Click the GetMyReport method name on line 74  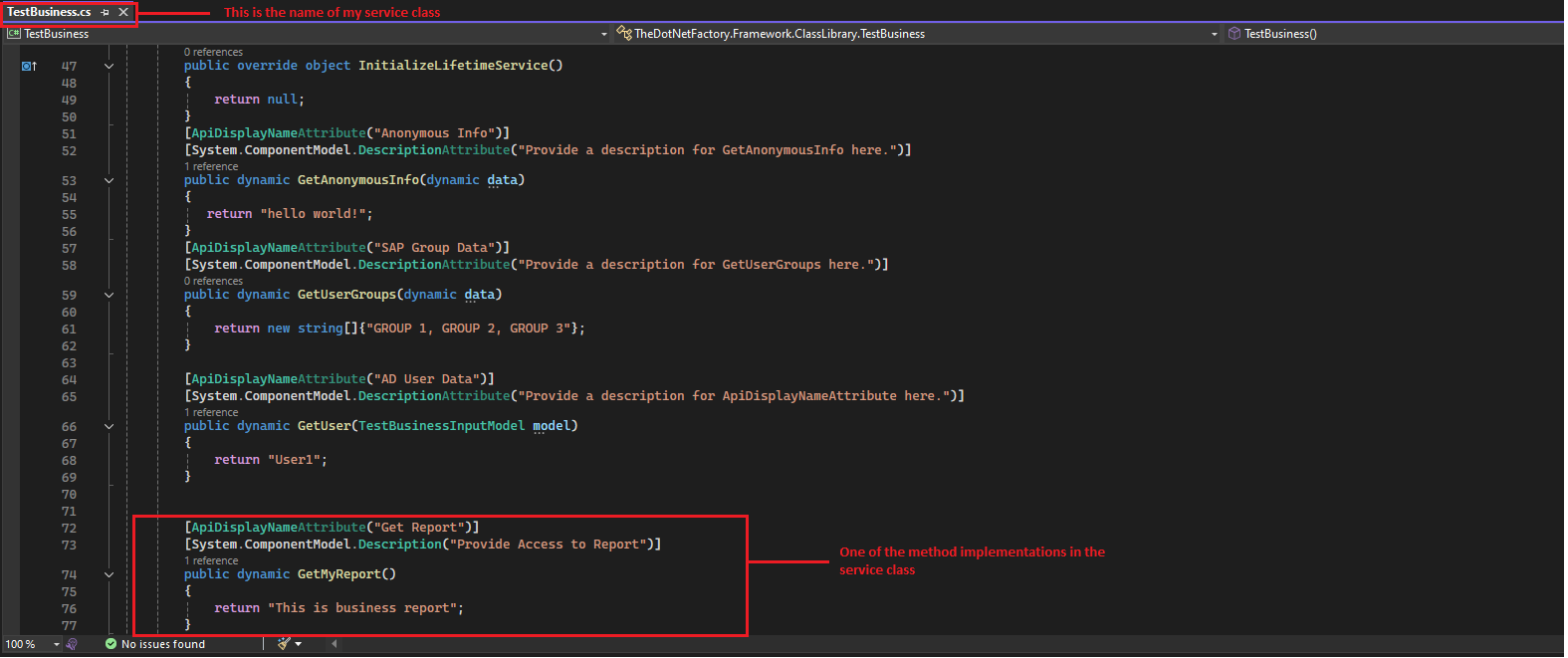339,574
